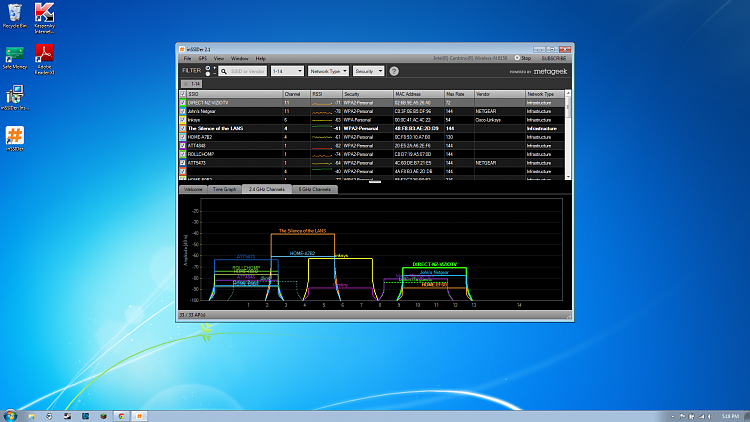This screenshot has height=422, width=750.
Task: Click MAC address 48:F8:B3:AF:20:D9 cell
Action: point(417,128)
